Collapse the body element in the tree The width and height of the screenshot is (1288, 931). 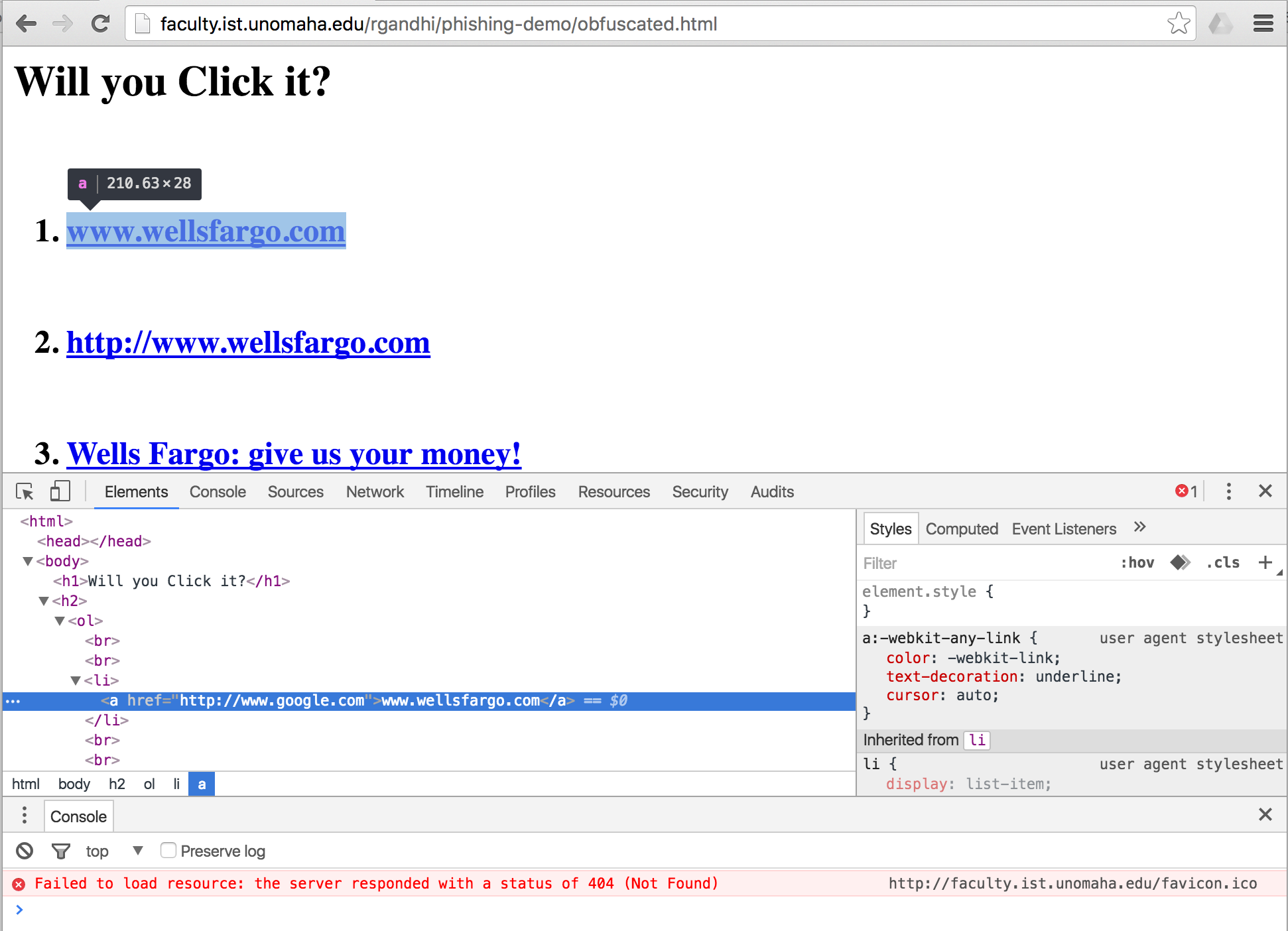[x=28, y=560]
